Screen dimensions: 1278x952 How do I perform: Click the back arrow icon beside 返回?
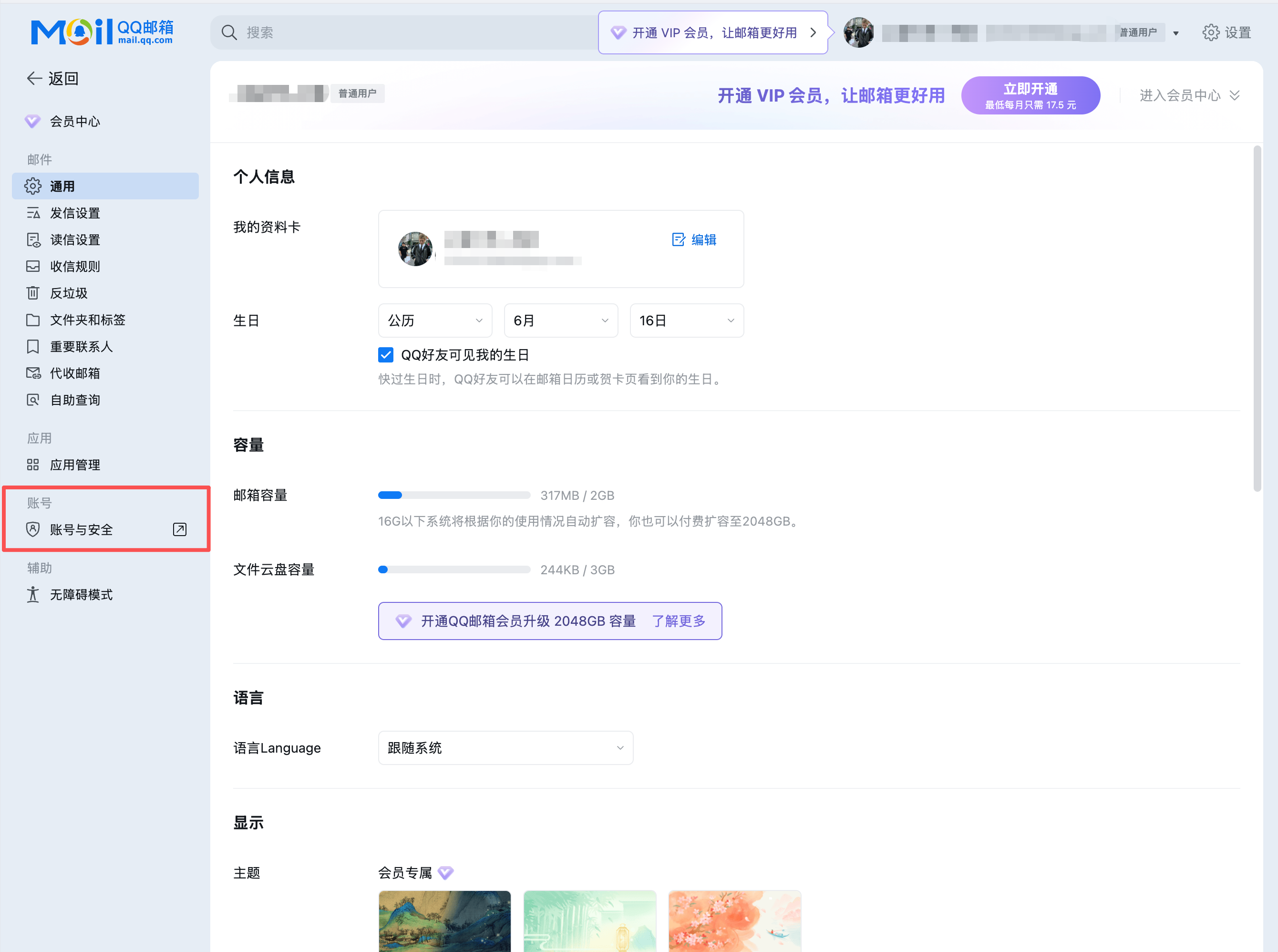(34, 78)
